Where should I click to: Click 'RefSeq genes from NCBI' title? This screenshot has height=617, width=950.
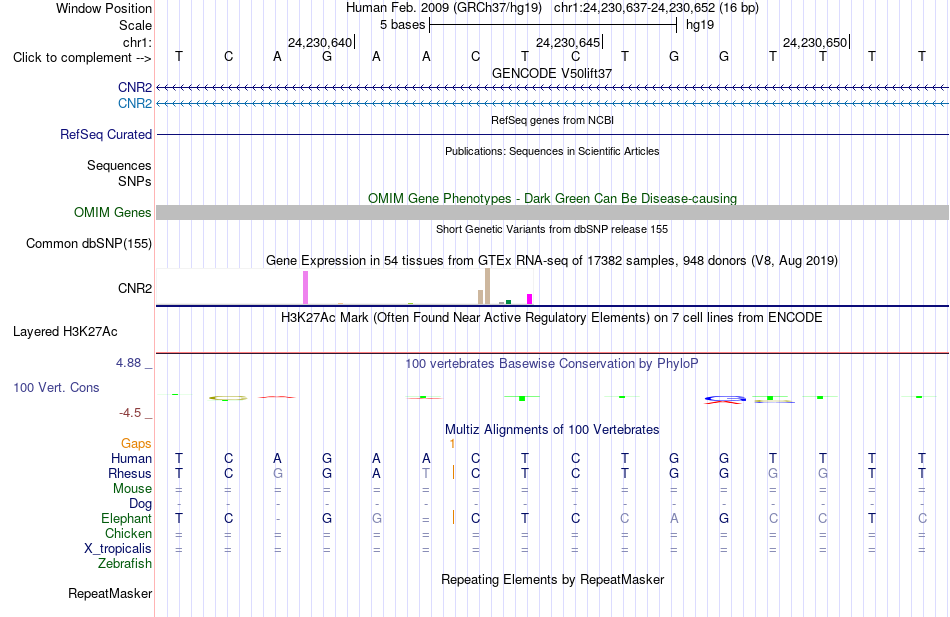point(552,120)
